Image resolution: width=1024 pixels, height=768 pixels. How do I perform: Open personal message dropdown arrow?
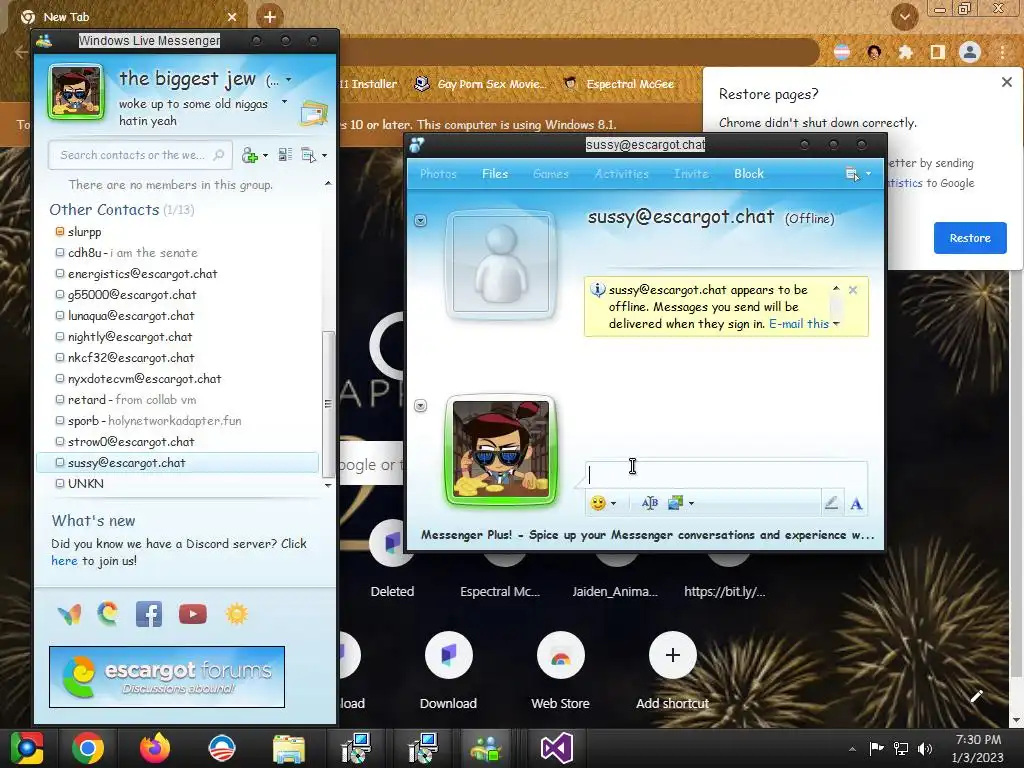tap(284, 102)
